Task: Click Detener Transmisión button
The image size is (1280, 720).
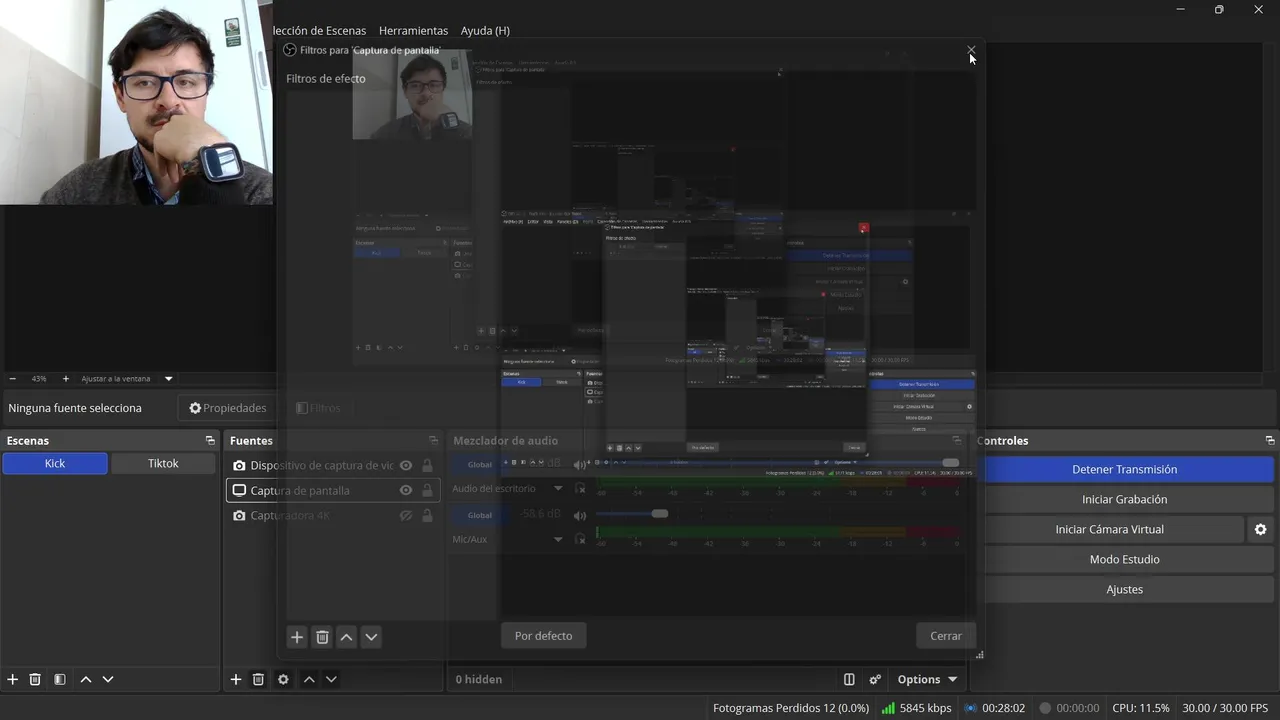Action: coord(1124,469)
